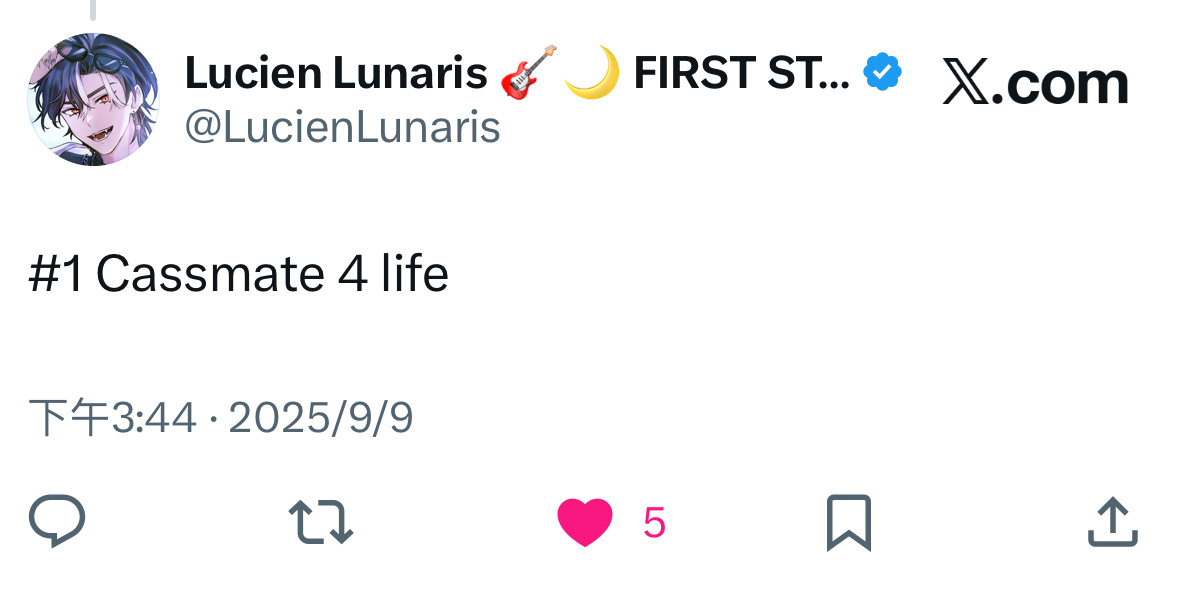The height and width of the screenshot is (601, 1179).
Task: Open Lucien Lunaris profile picture
Action: coord(92,99)
